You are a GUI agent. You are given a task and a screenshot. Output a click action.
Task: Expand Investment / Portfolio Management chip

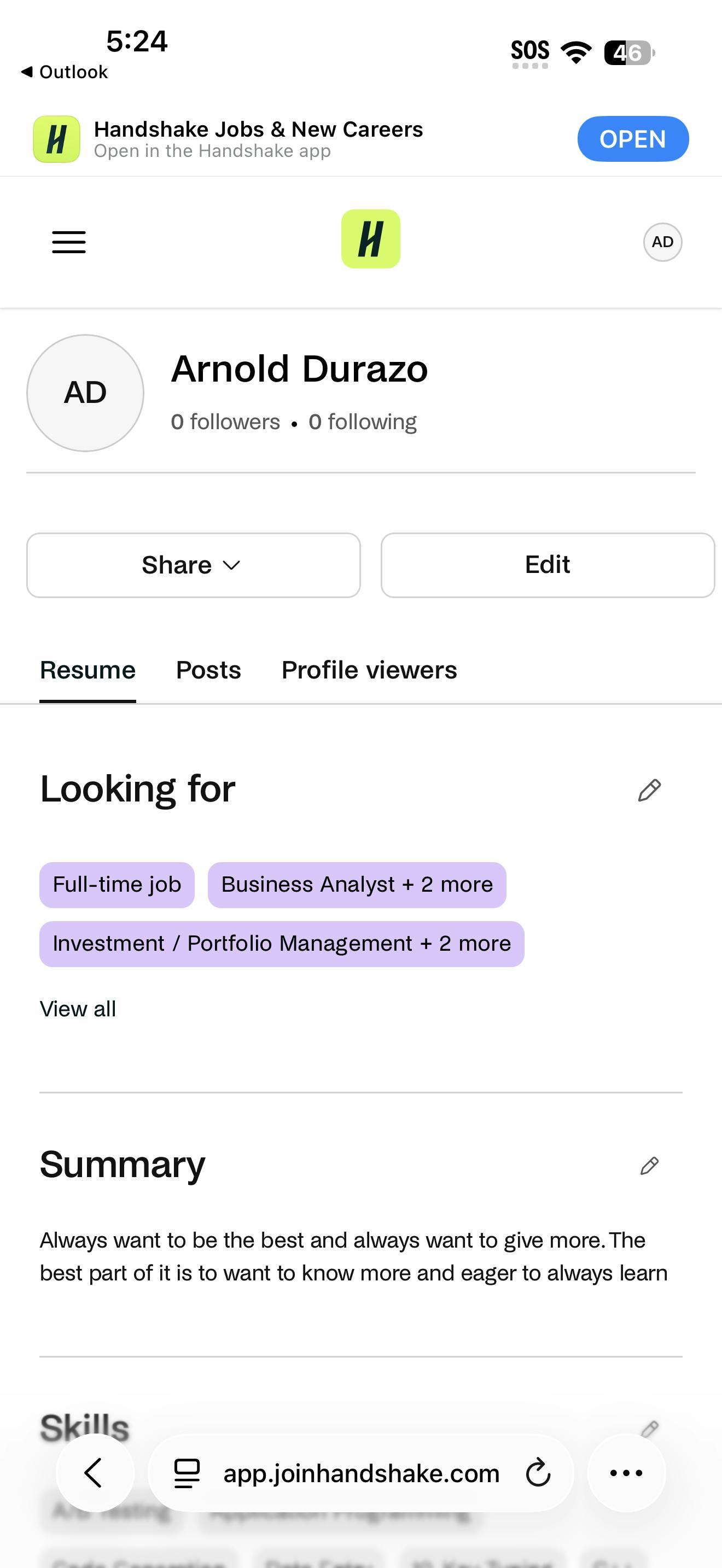281,944
